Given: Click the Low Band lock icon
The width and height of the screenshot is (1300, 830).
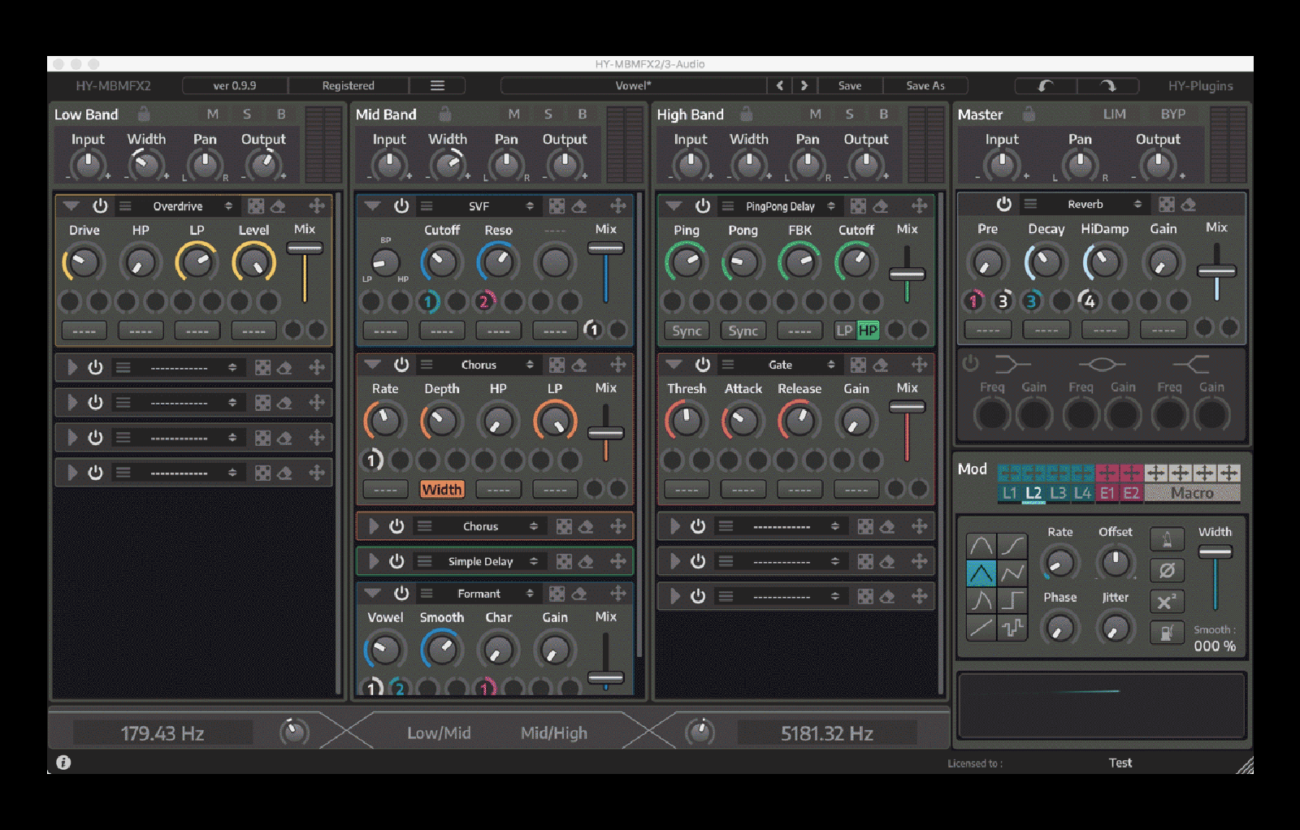Looking at the screenshot, I should click(x=144, y=113).
